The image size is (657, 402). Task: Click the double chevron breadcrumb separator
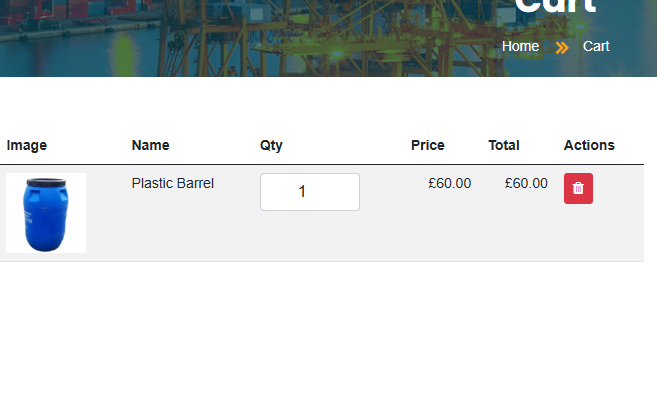[x=562, y=47]
